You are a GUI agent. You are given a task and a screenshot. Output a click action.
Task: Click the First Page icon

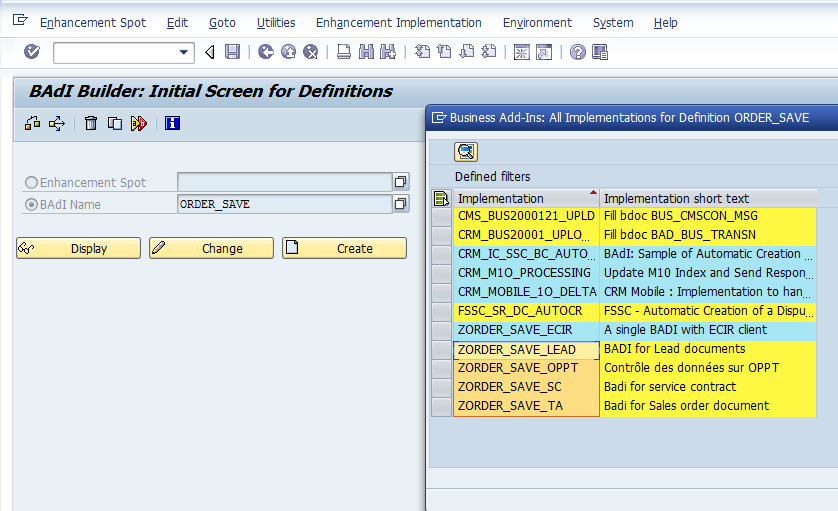[422, 52]
